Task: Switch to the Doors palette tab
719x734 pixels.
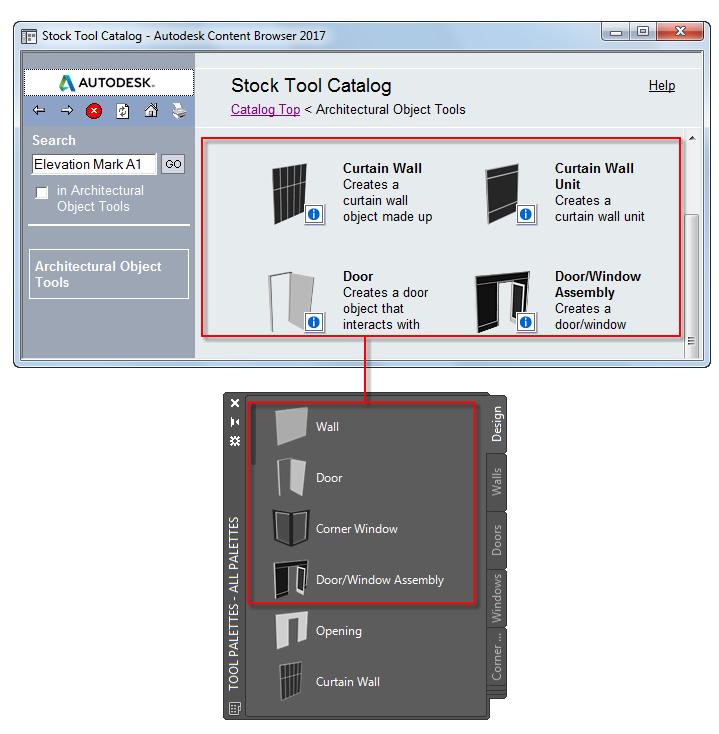Action: pyautogui.click(x=497, y=540)
